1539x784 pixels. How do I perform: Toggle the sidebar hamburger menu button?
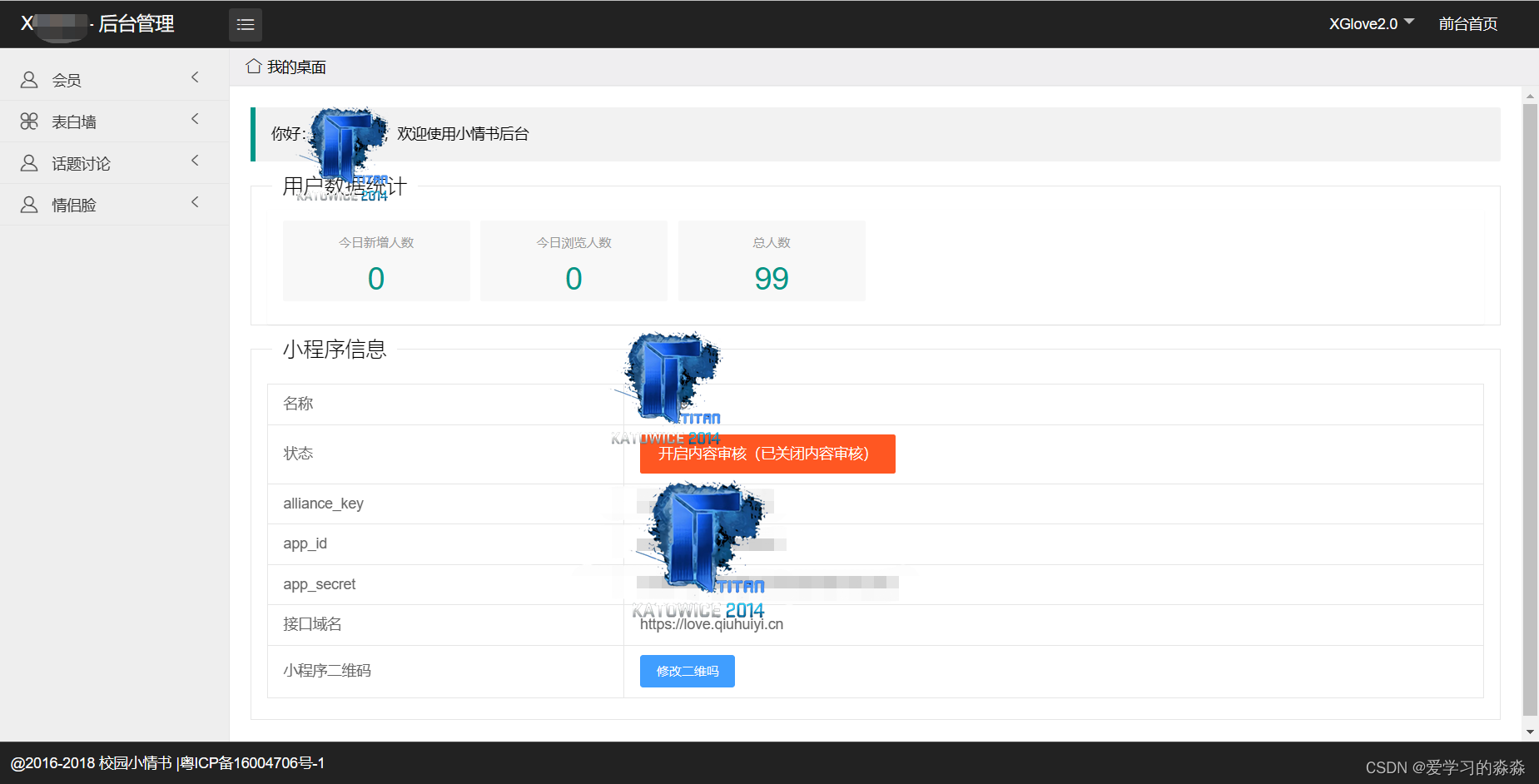click(x=246, y=25)
